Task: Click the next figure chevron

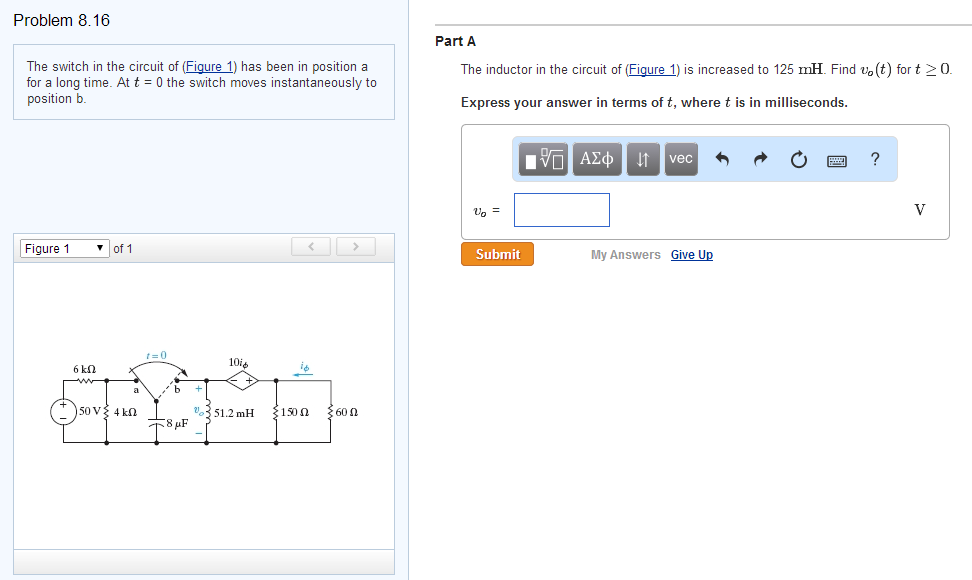Action: point(355,246)
